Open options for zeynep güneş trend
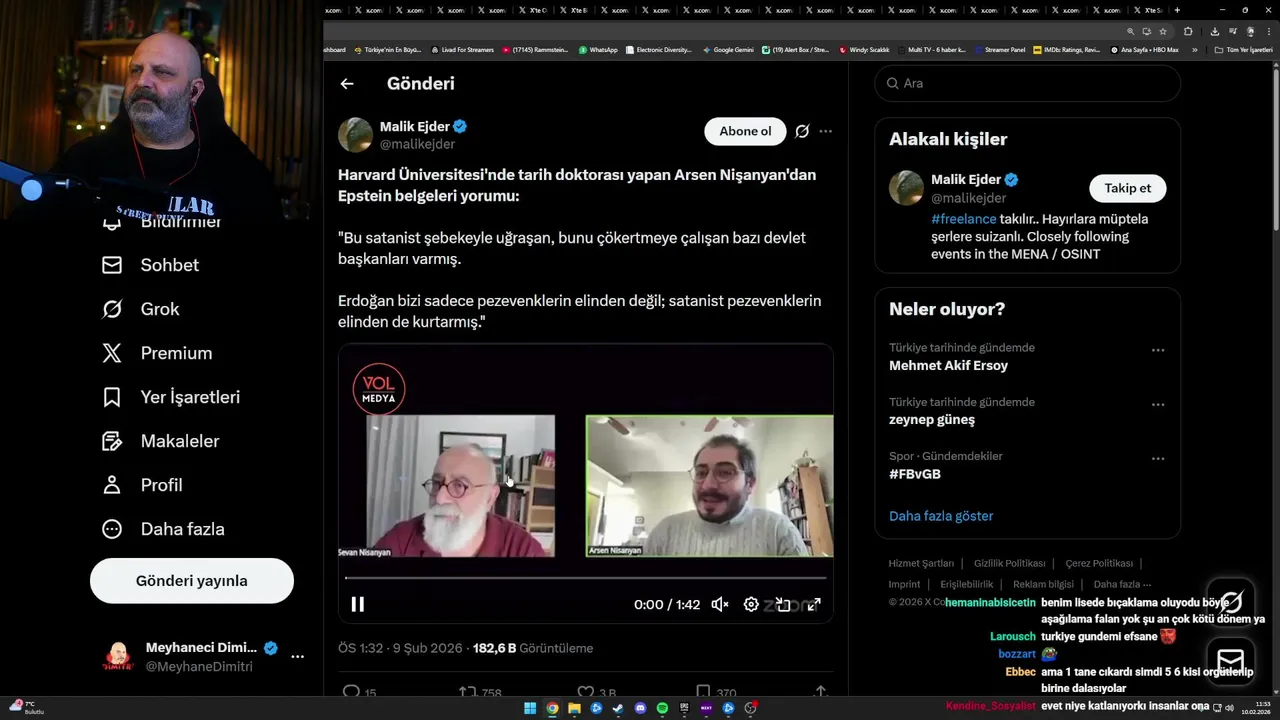The width and height of the screenshot is (1280, 720). click(1158, 404)
